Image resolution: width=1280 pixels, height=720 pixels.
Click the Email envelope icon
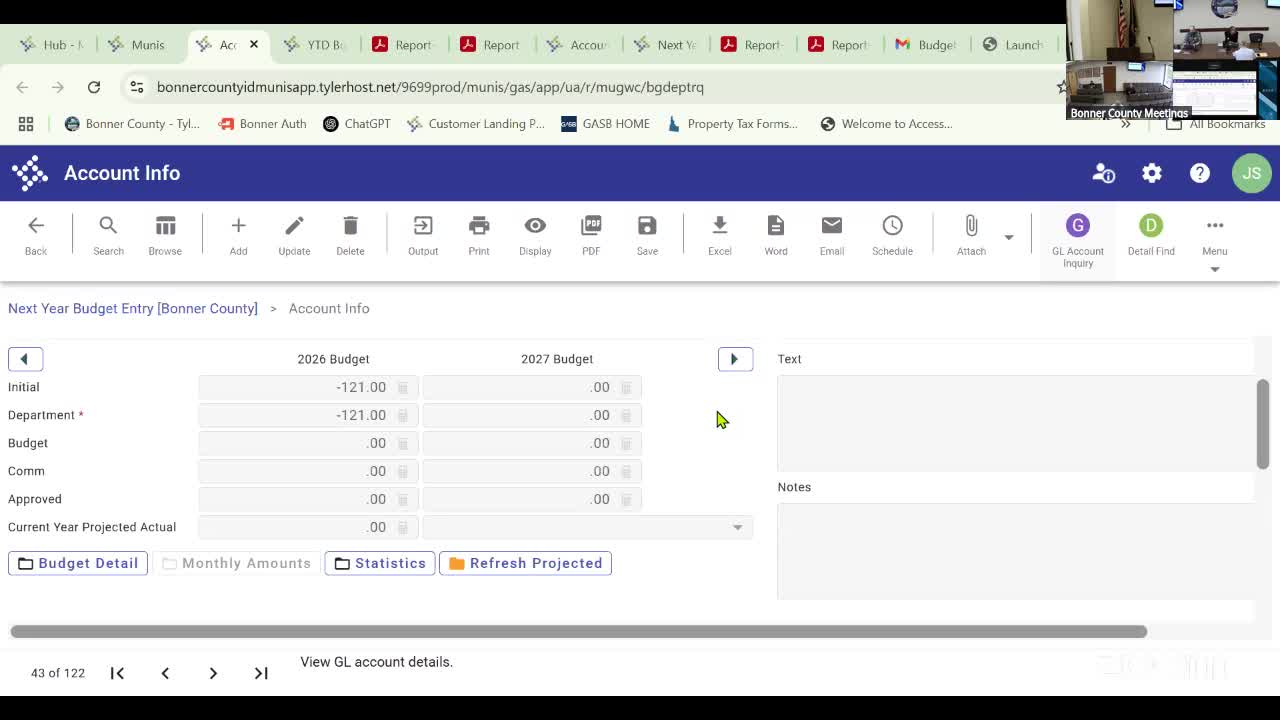tap(832, 236)
